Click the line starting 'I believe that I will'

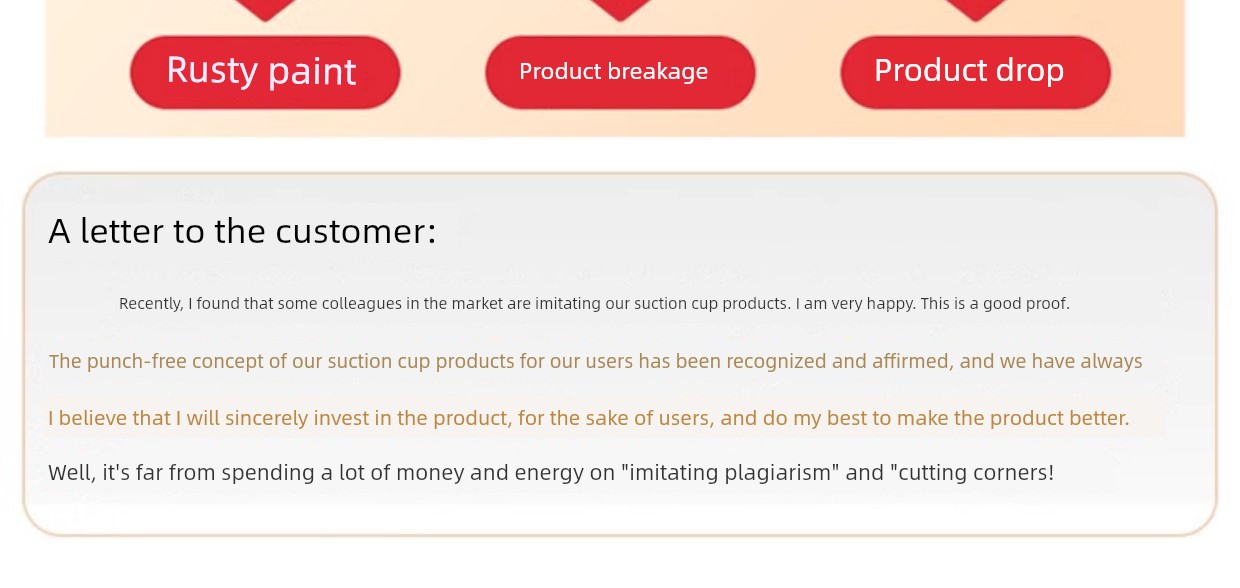(x=589, y=418)
